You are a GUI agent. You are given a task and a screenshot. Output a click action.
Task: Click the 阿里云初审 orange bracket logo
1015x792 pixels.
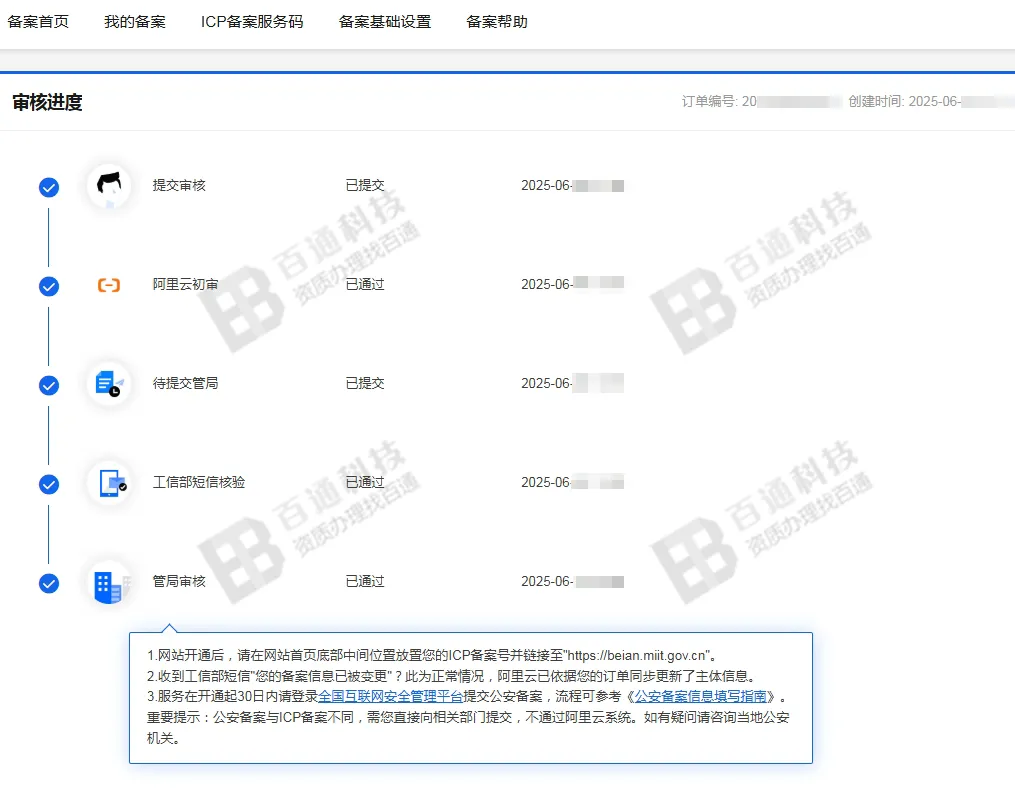tap(109, 285)
